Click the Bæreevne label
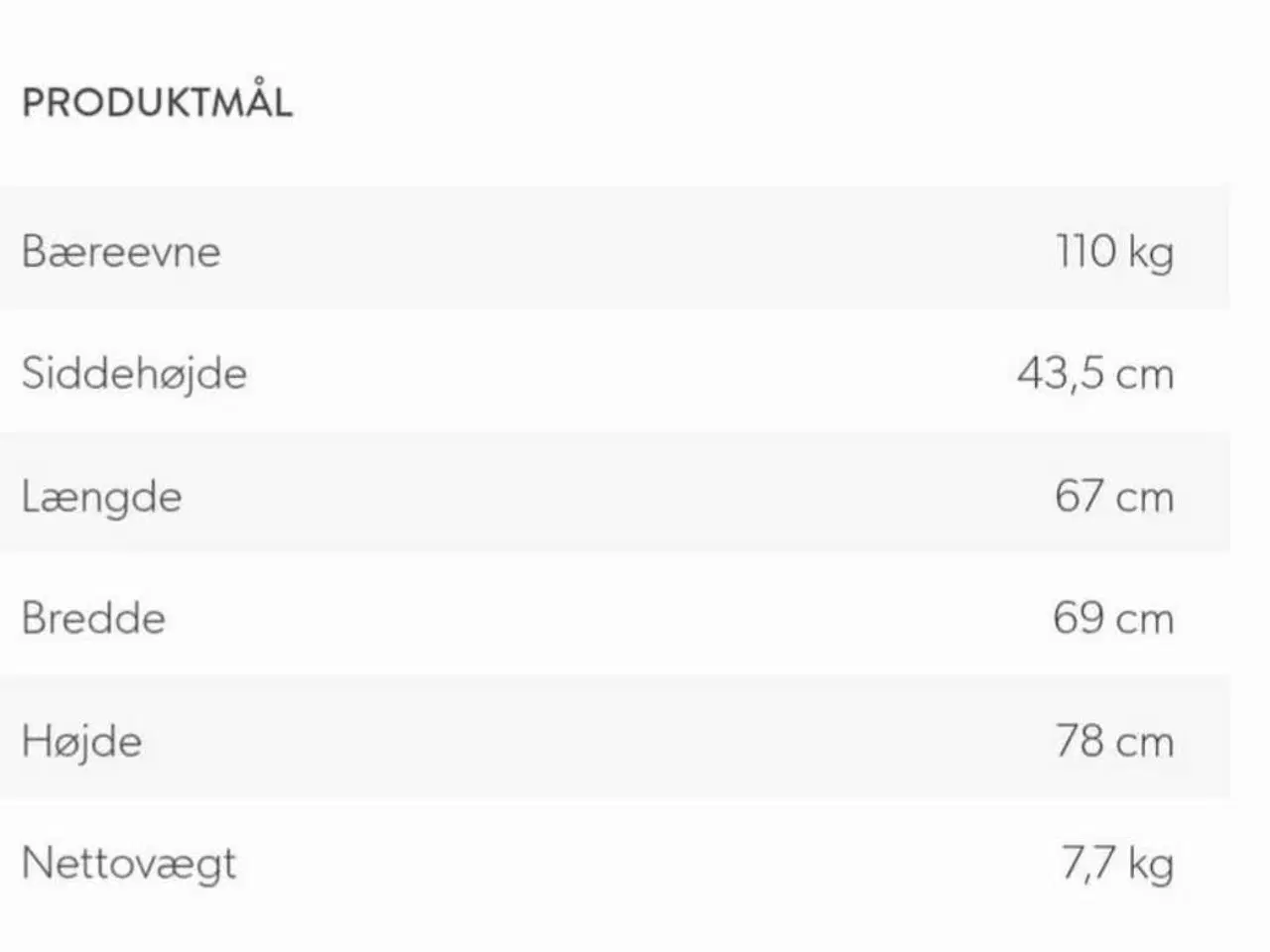 [x=121, y=252]
